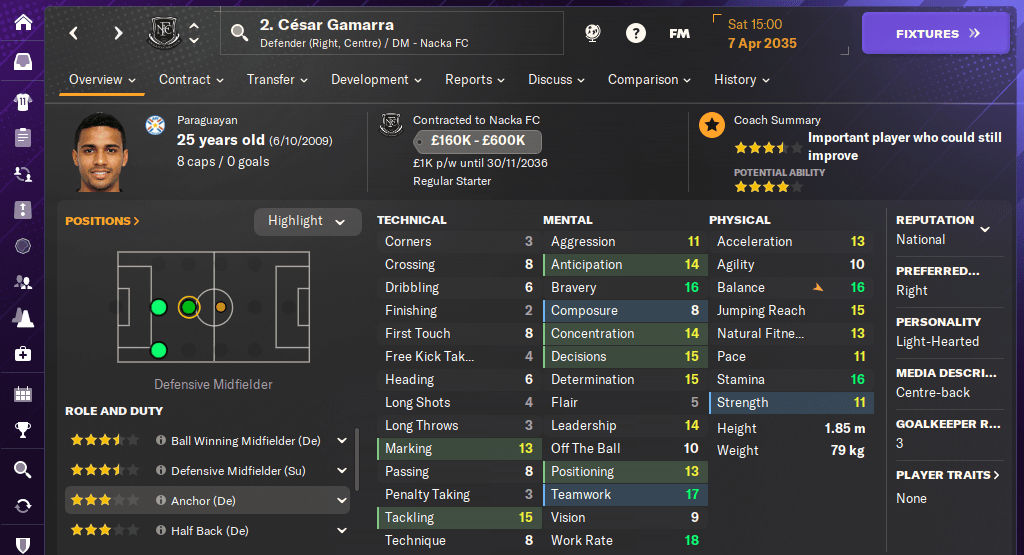Open the Highlight dropdown

coord(307,221)
